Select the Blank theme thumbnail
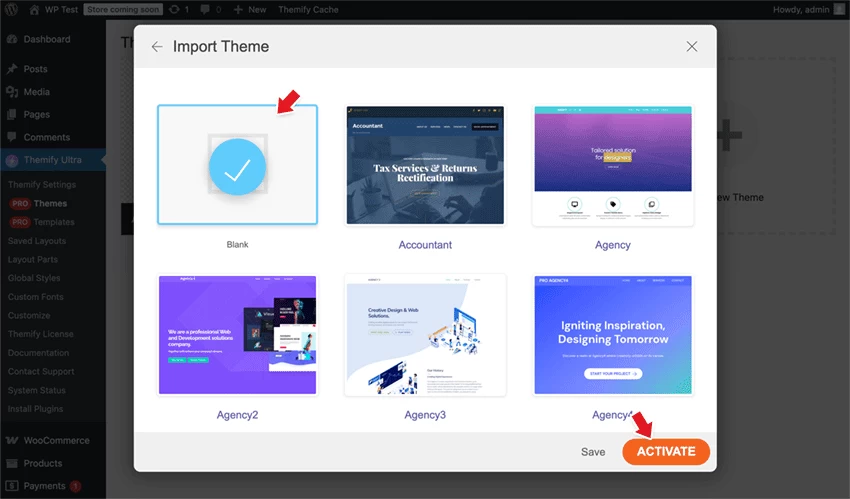Screen dimensions: 850x499 (x=237, y=165)
